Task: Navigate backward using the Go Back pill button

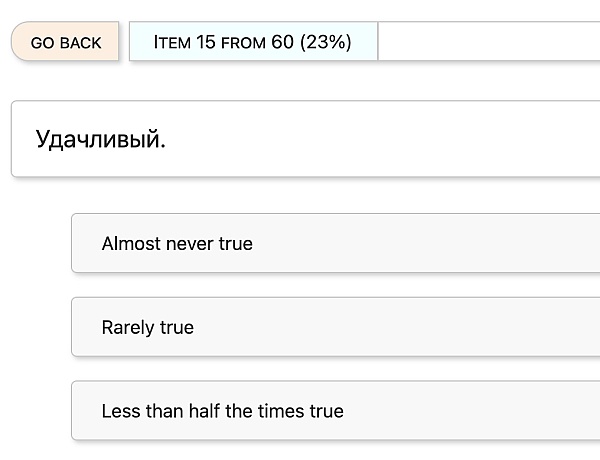Action: click(x=66, y=42)
